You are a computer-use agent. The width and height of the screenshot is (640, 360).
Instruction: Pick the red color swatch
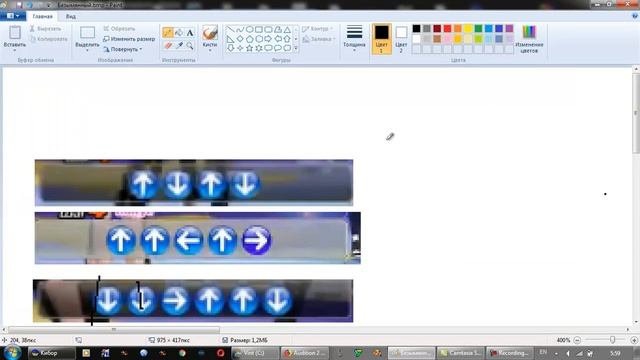point(447,29)
